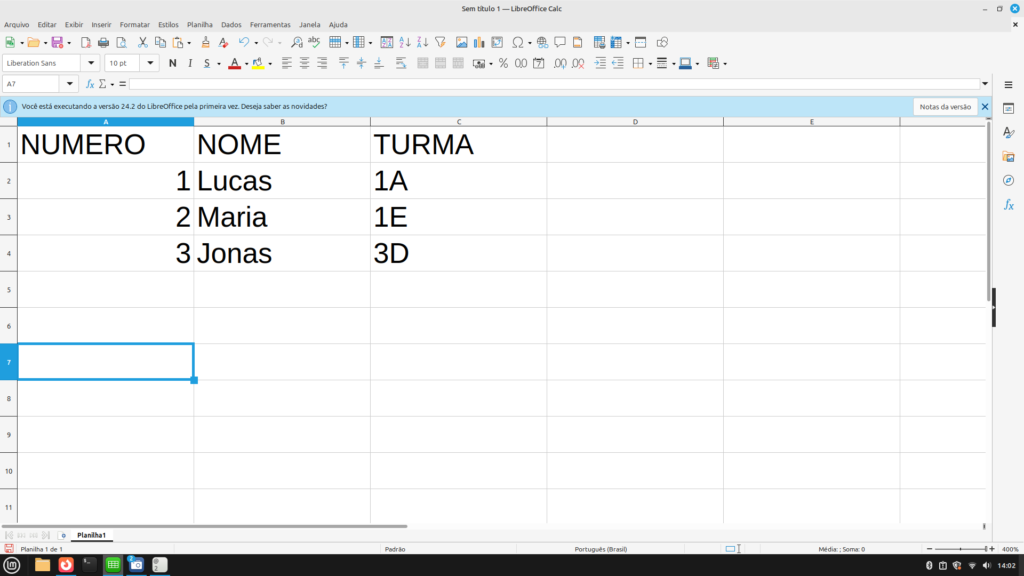This screenshot has width=1024, height=576.
Task: Click the AutoFilter funnel icon
Action: [439, 43]
